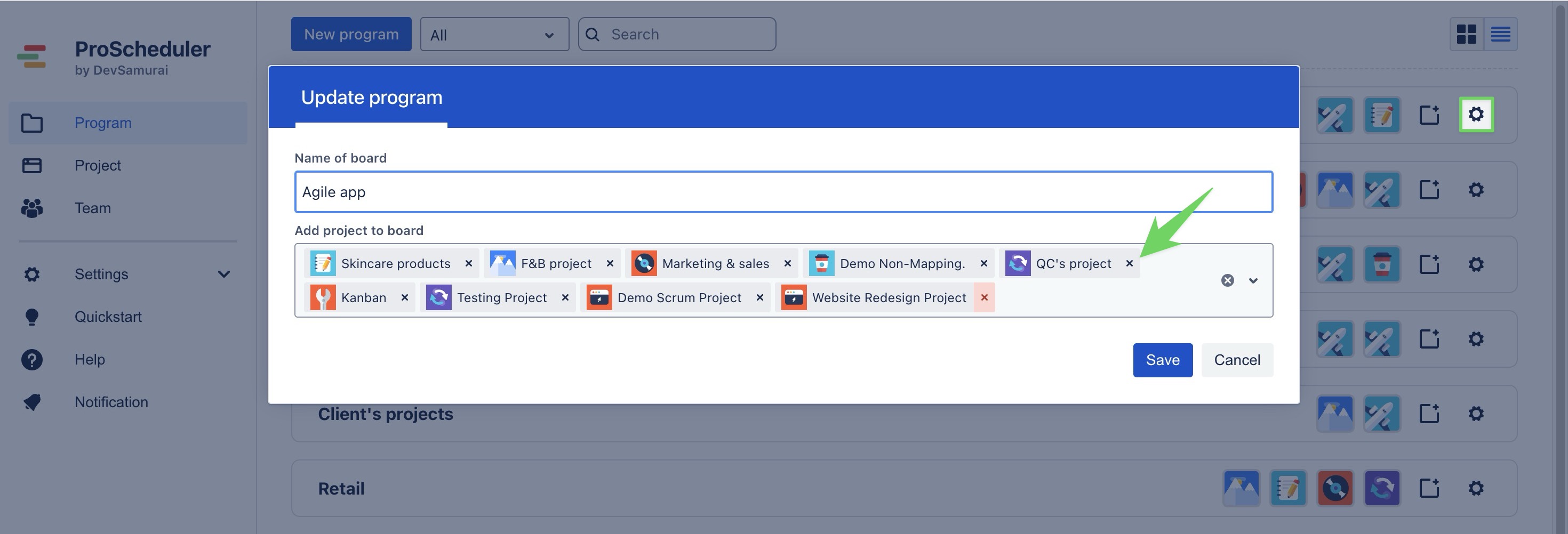Expand the project selection dropdown arrow
1568x534 pixels.
coord(1253,280)
